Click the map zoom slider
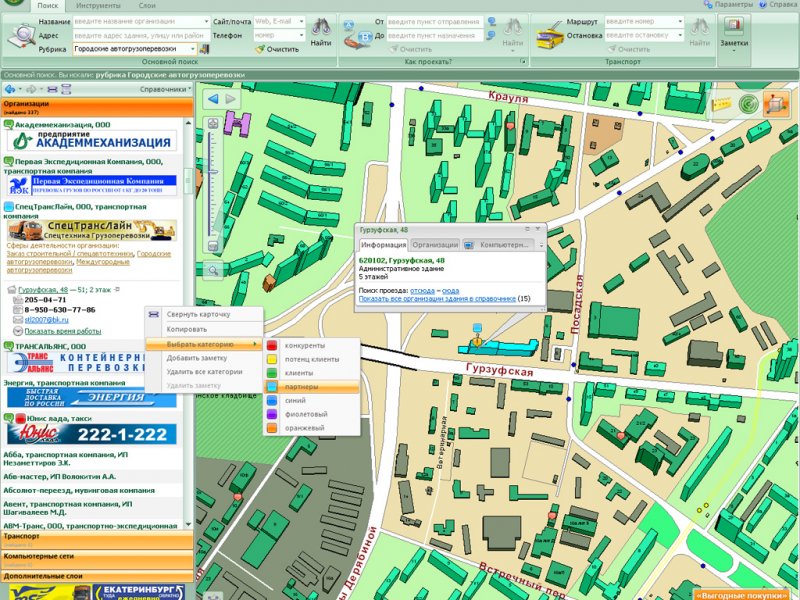 click(212, 185)
